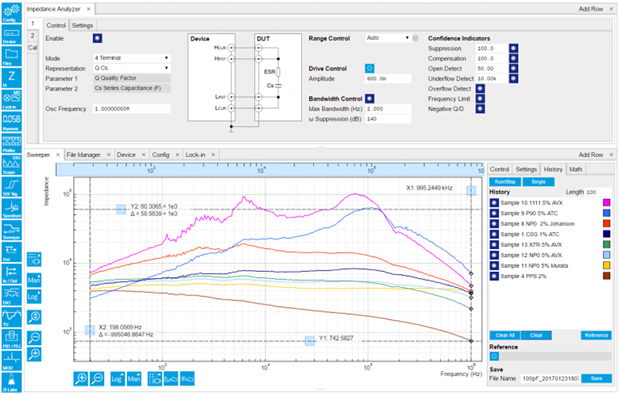Open the Numeric sidebar icon

pyautogui.click(x=12, y=121)
